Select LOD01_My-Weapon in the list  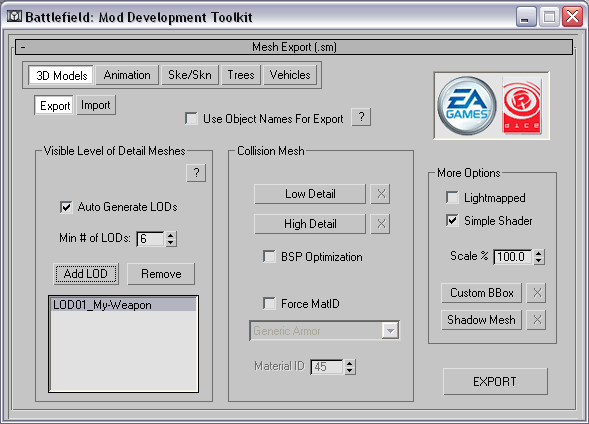[x=123, y=305]
